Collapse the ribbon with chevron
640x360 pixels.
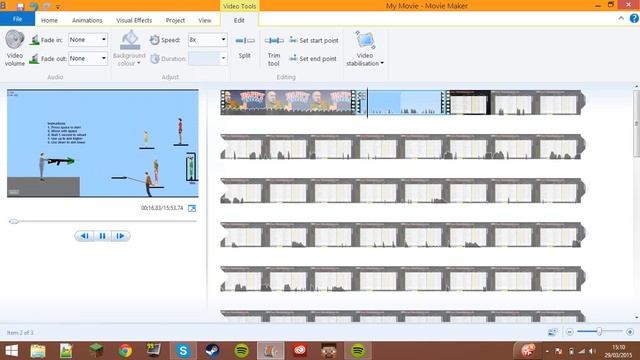621,18
